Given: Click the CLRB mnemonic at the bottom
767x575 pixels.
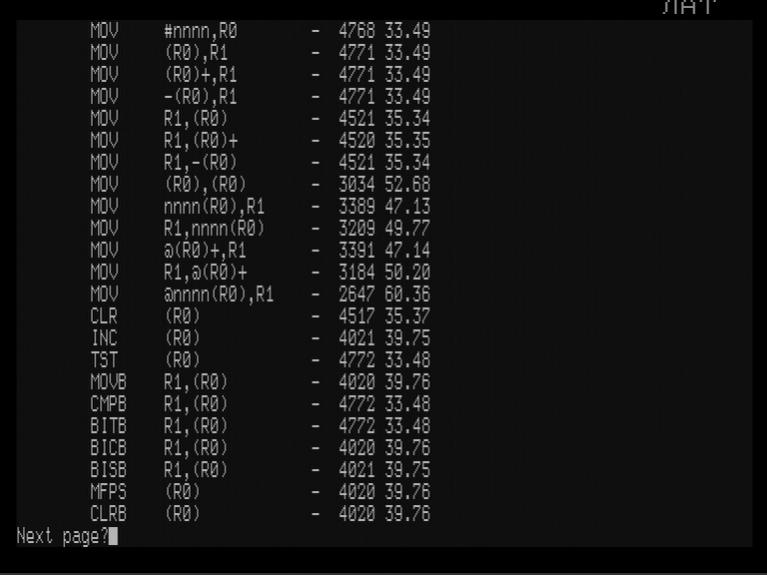Looking at the screenshot, I should 109,513.
